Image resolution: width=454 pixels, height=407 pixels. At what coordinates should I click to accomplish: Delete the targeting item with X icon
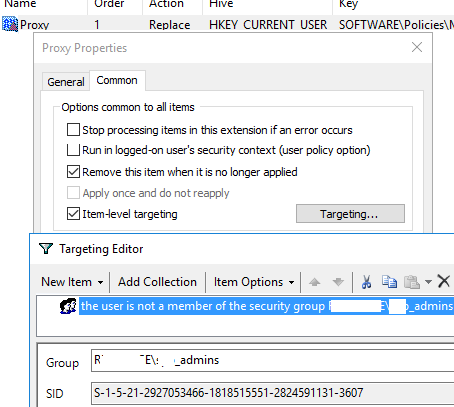point(444,281)
